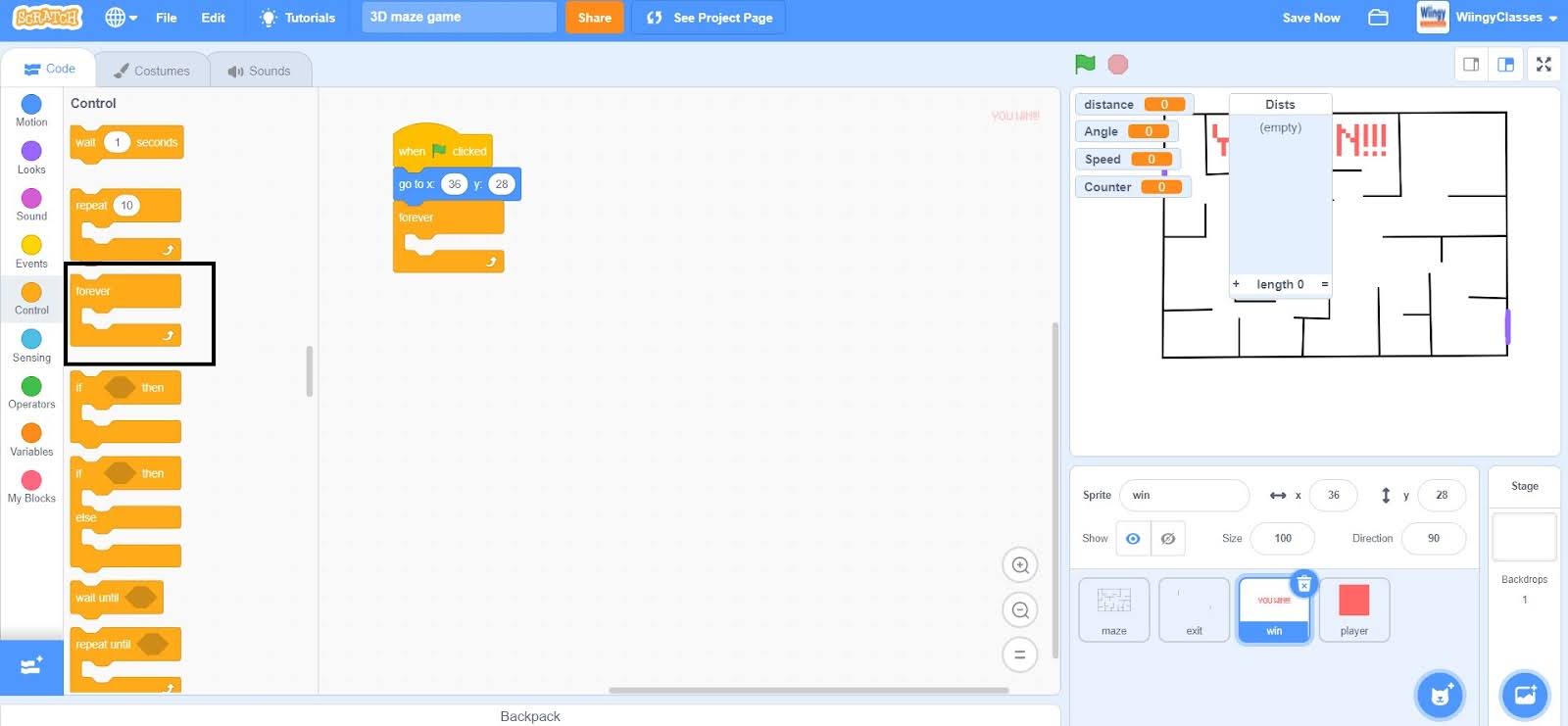Select the Looks block category
The width and height of the screenshot is (1568, 726).
point(31,157)
